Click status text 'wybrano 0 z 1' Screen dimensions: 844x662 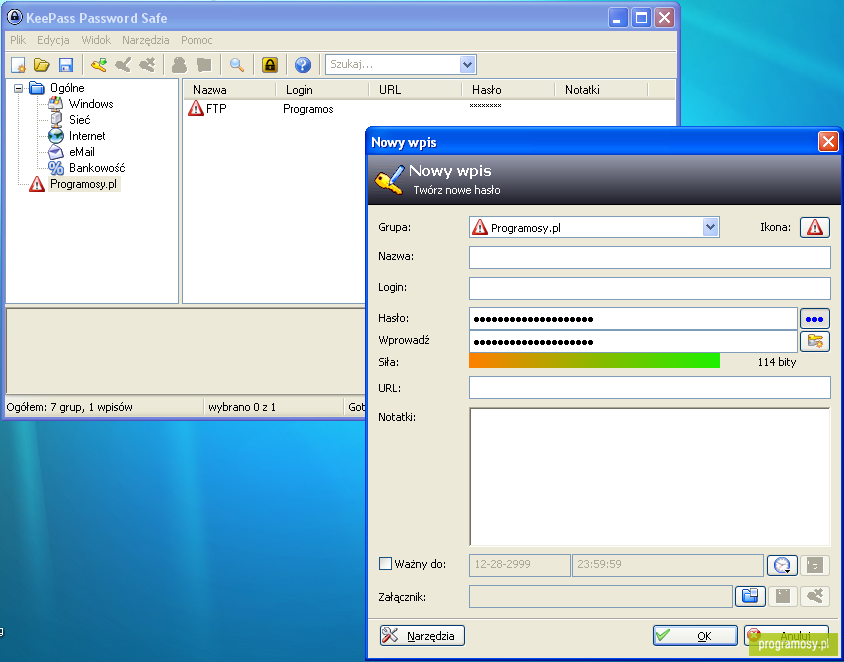[242, 407]
